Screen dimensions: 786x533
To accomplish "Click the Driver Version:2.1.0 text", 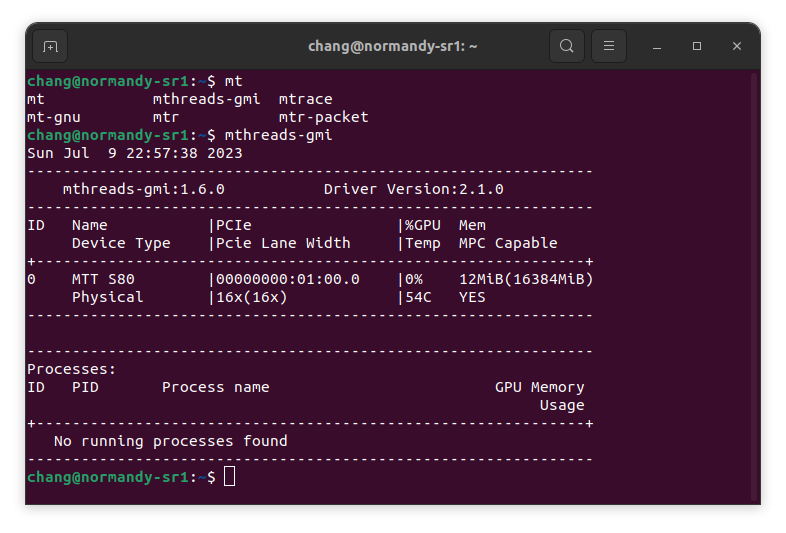I will click(413, 189).
